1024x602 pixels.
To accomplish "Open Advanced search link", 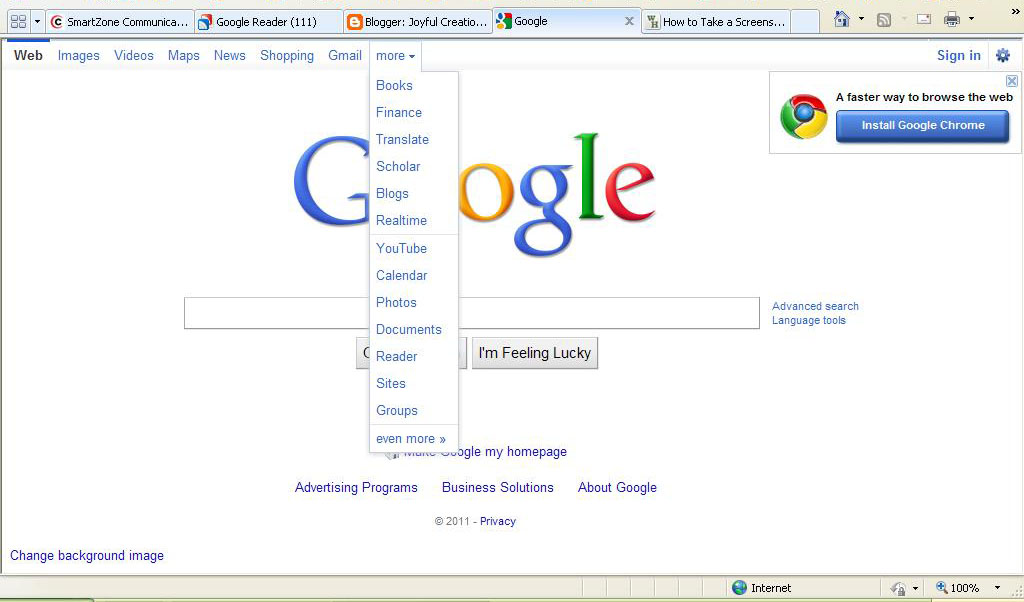I will point(815,306).
